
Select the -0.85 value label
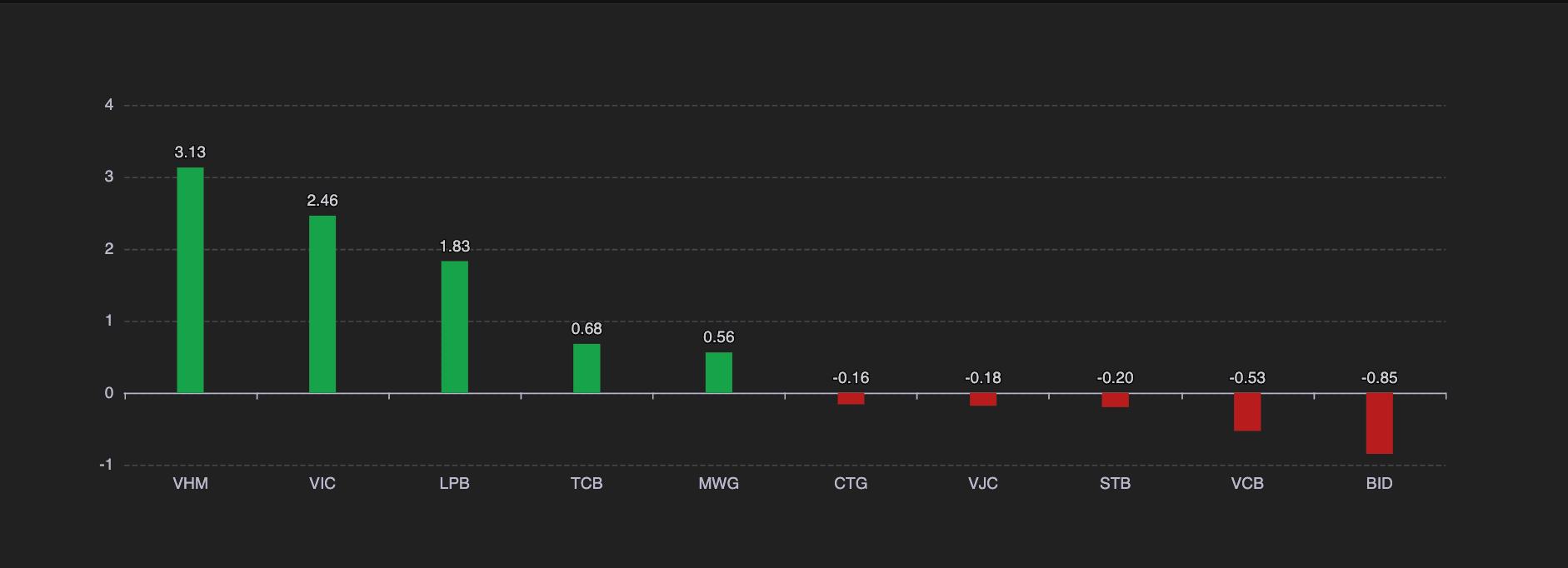(1380, 378)
